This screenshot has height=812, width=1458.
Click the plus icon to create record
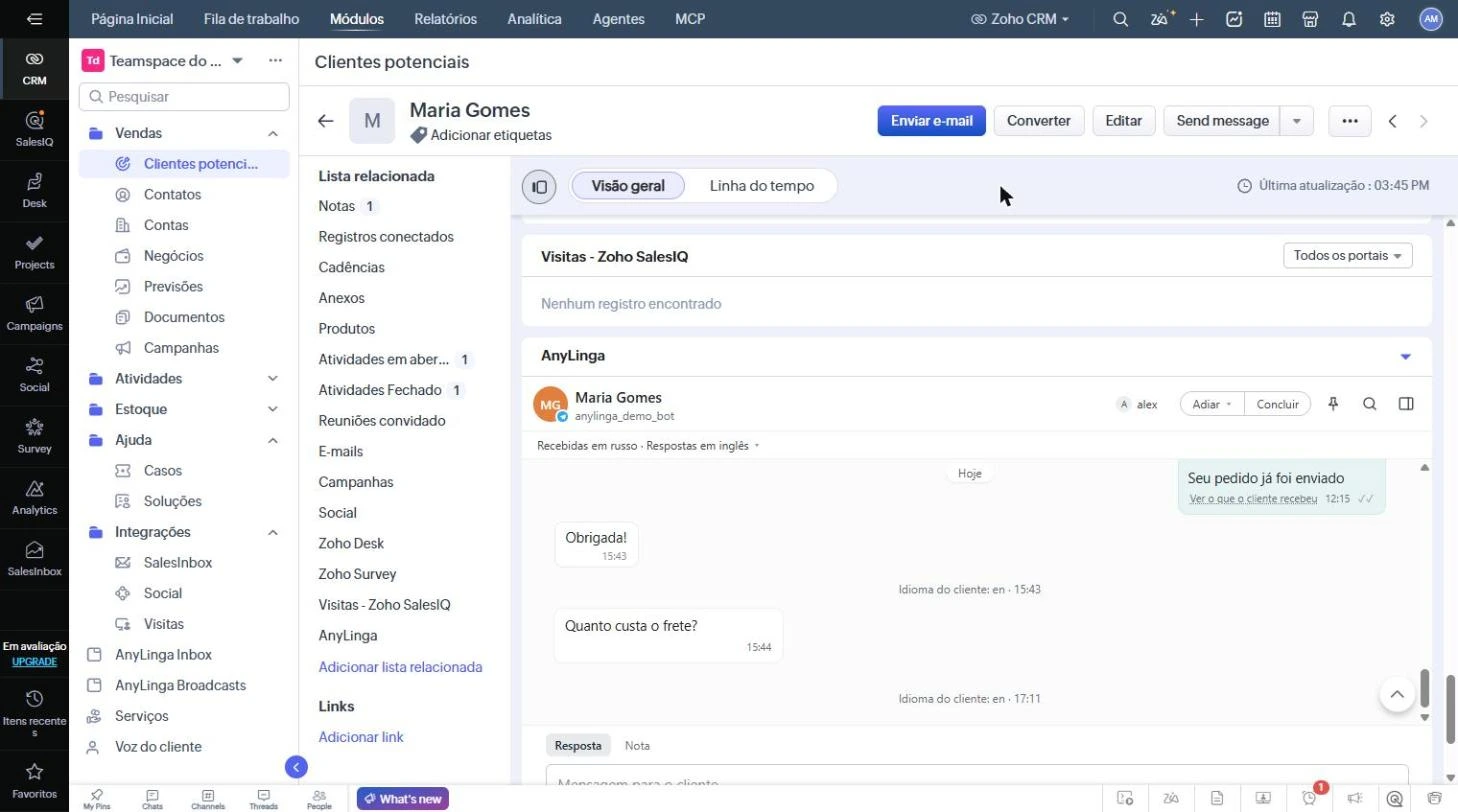[1196, 19]
